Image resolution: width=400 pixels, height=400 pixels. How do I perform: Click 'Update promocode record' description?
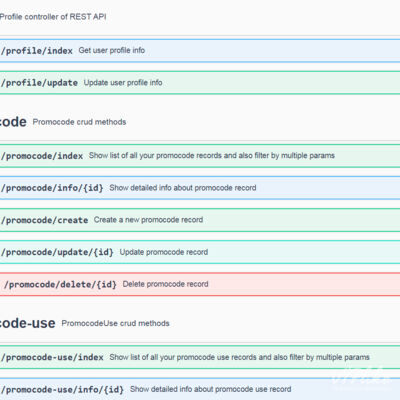[x=164, y=252]
